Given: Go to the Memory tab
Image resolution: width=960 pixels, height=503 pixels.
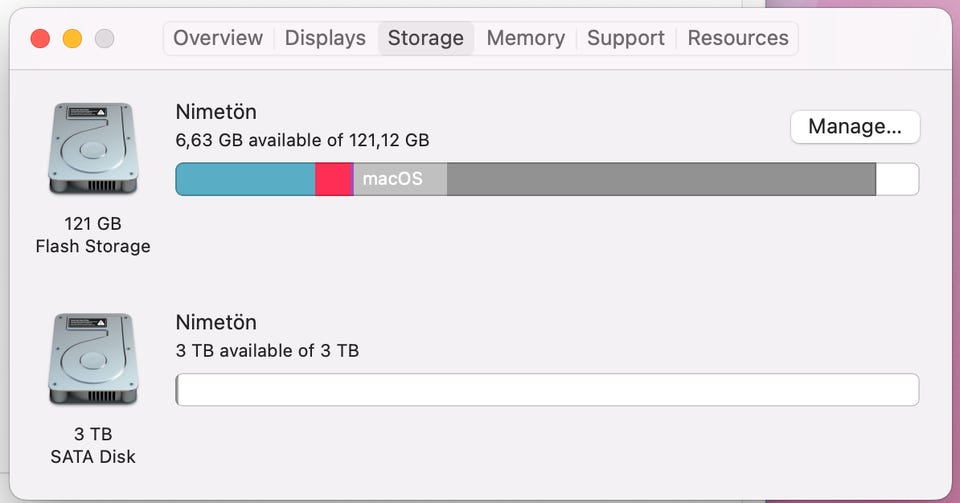Looking at the screenshot, I should 525,38.
